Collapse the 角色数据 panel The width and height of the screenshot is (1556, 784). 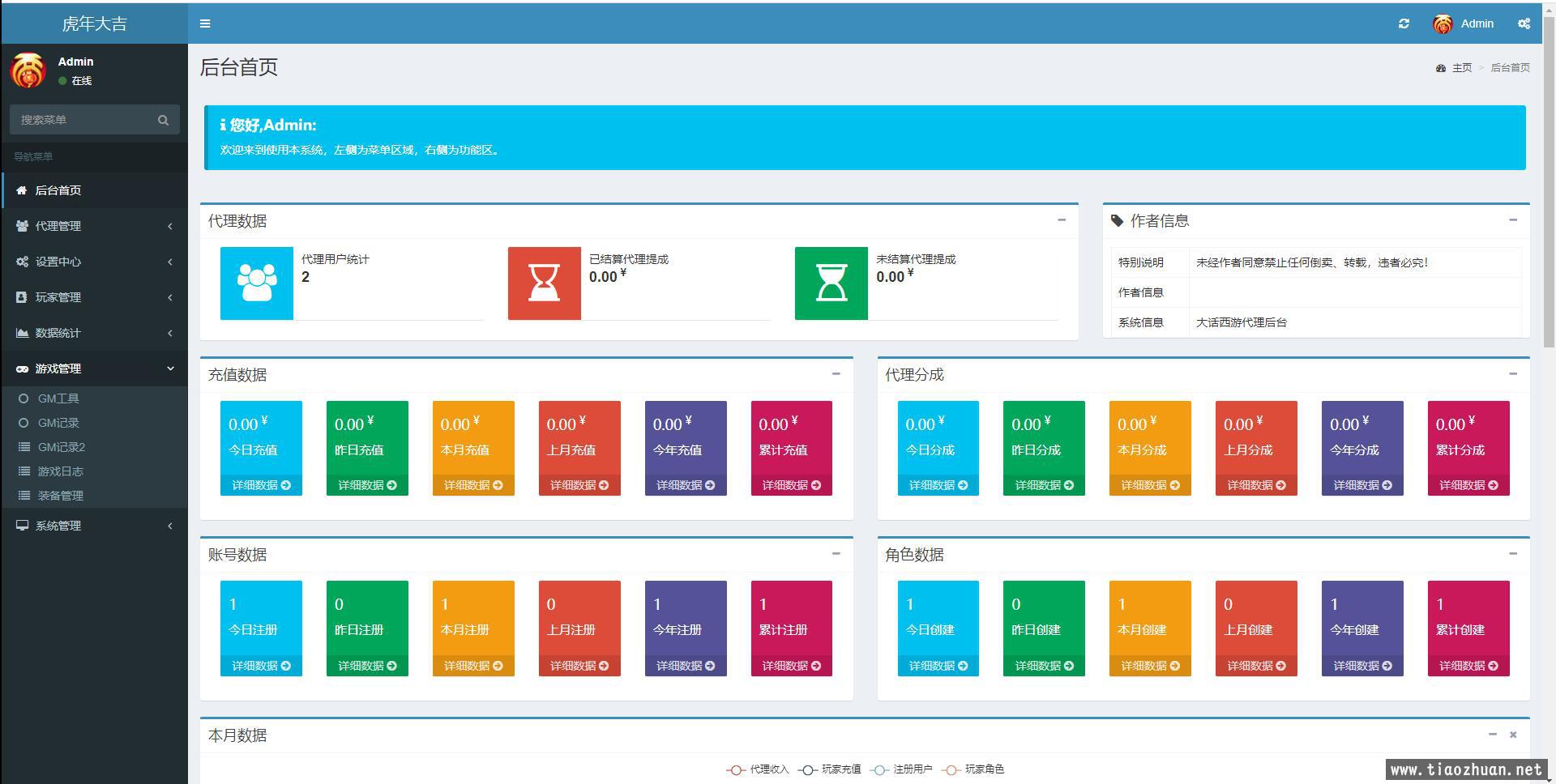pyautogui.click(x=1513, y=553)
